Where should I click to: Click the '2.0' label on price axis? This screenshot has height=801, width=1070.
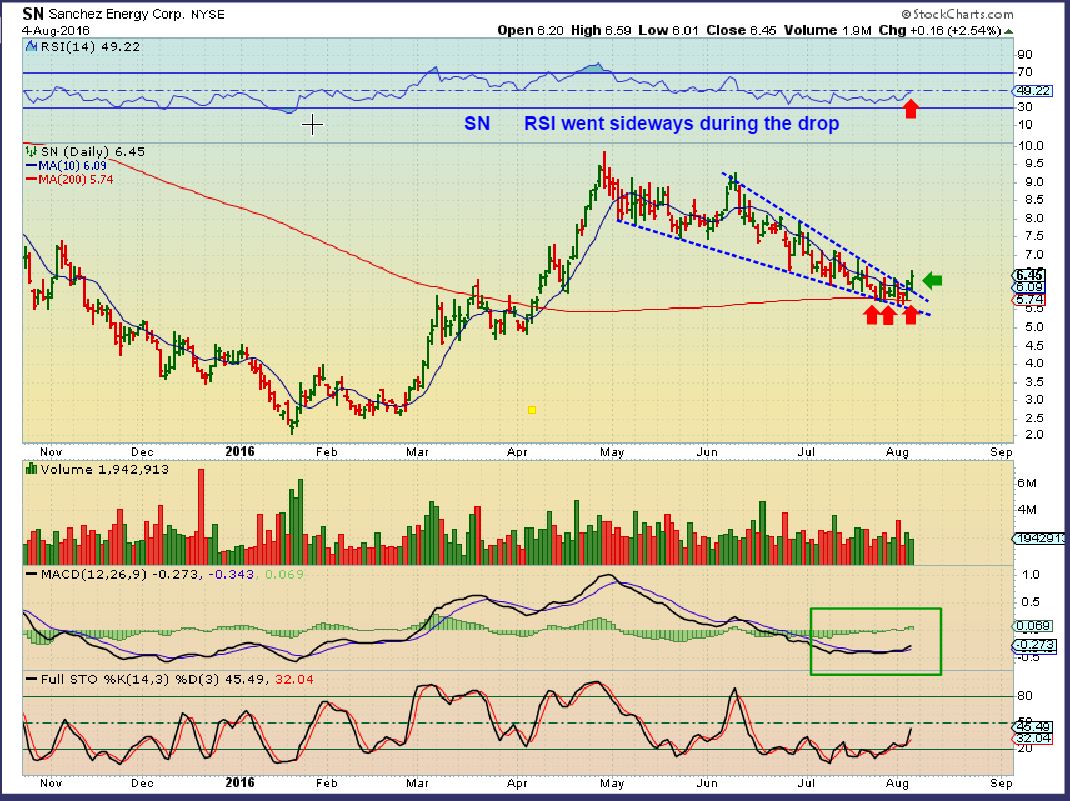click(x=1034, y=435)
